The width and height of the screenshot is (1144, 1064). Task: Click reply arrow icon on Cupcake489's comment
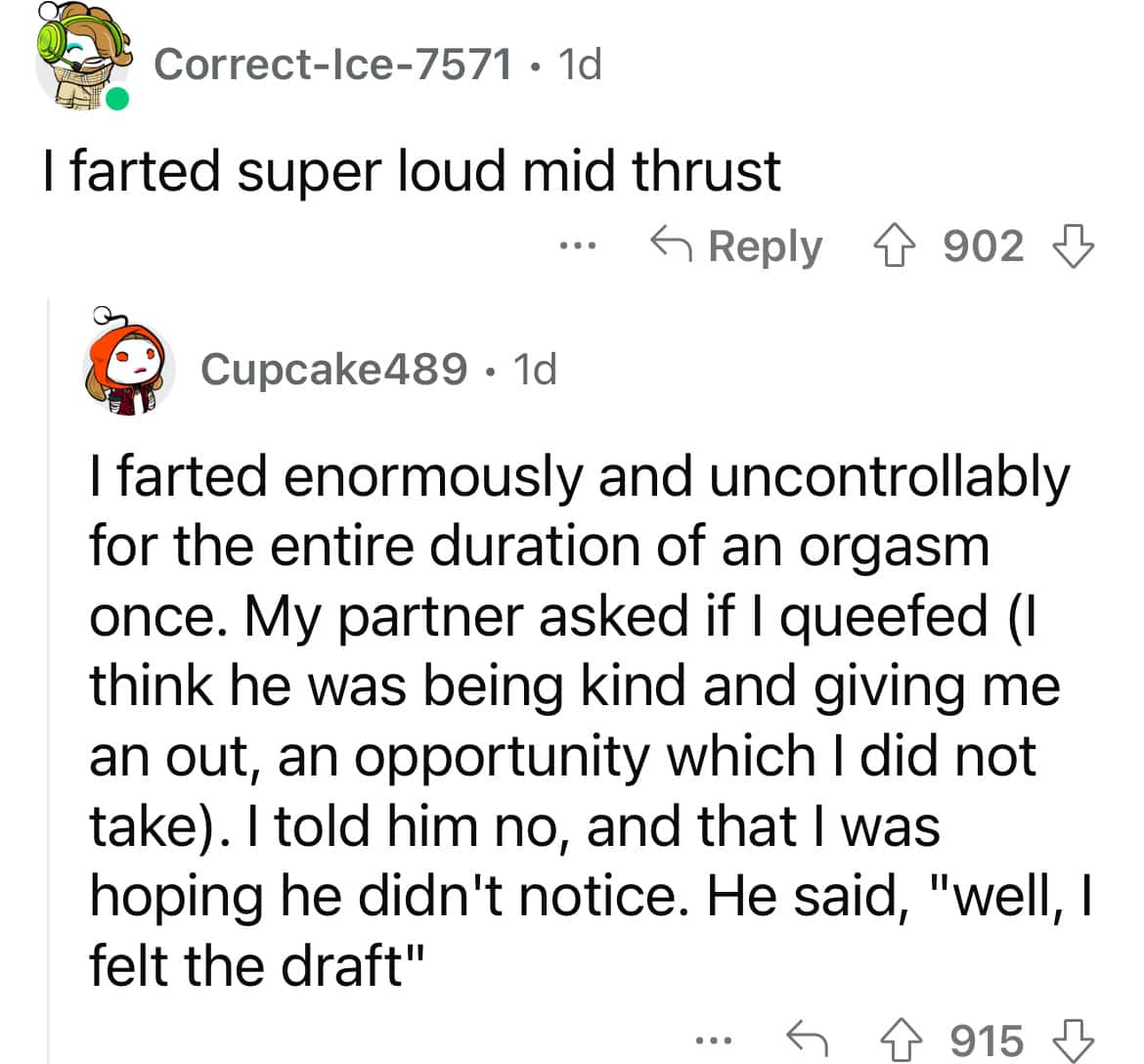[x=810, y=1040]
